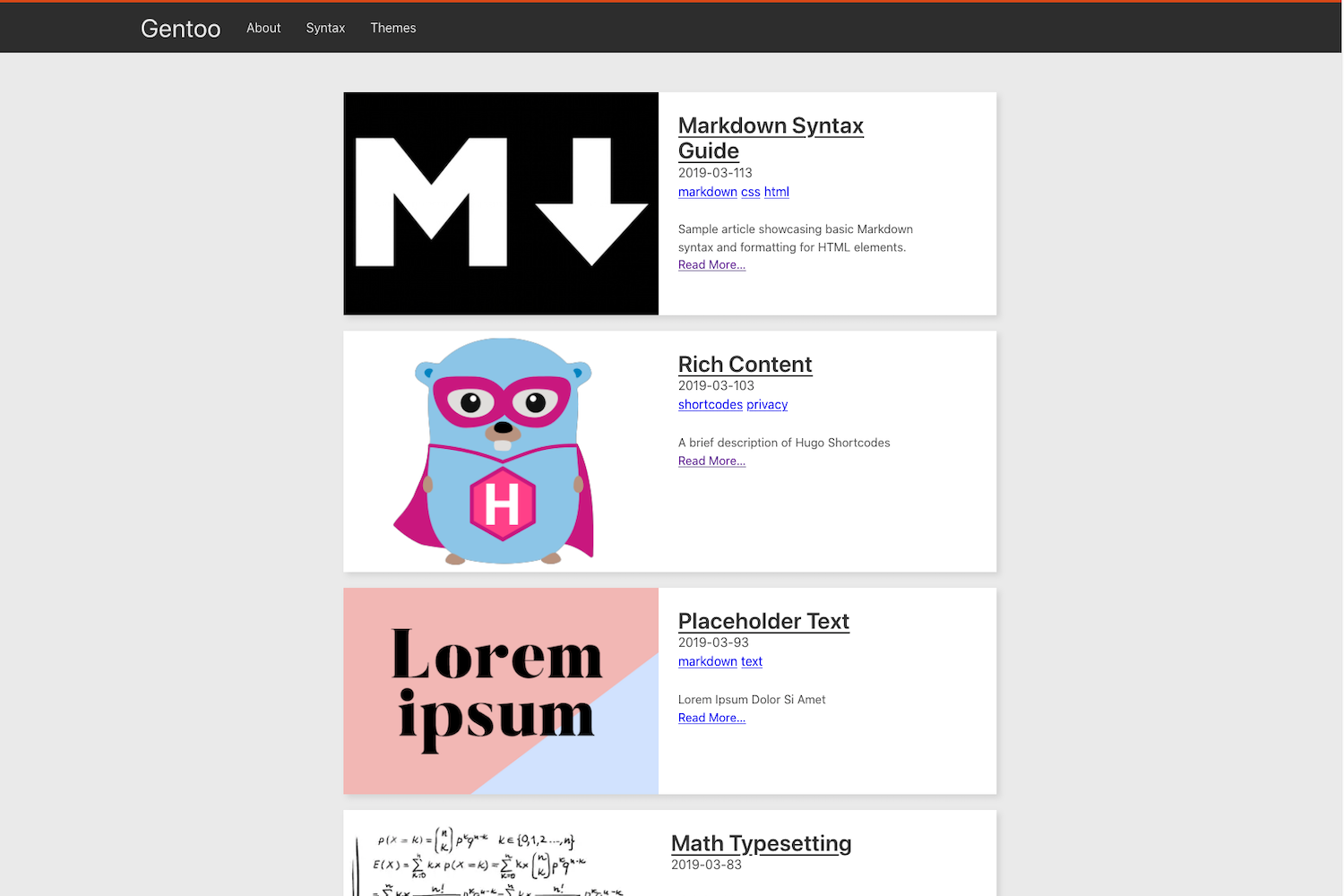Click the Lorem ipsum thumbnail image
Screen dimensions: 1344x896
pos(501,691)
